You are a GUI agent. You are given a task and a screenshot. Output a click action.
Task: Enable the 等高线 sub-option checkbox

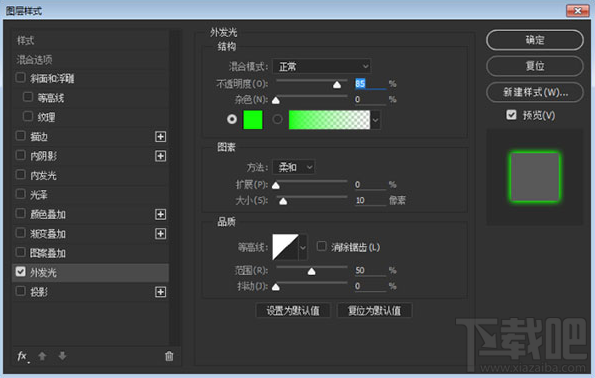tap(28, 97)
